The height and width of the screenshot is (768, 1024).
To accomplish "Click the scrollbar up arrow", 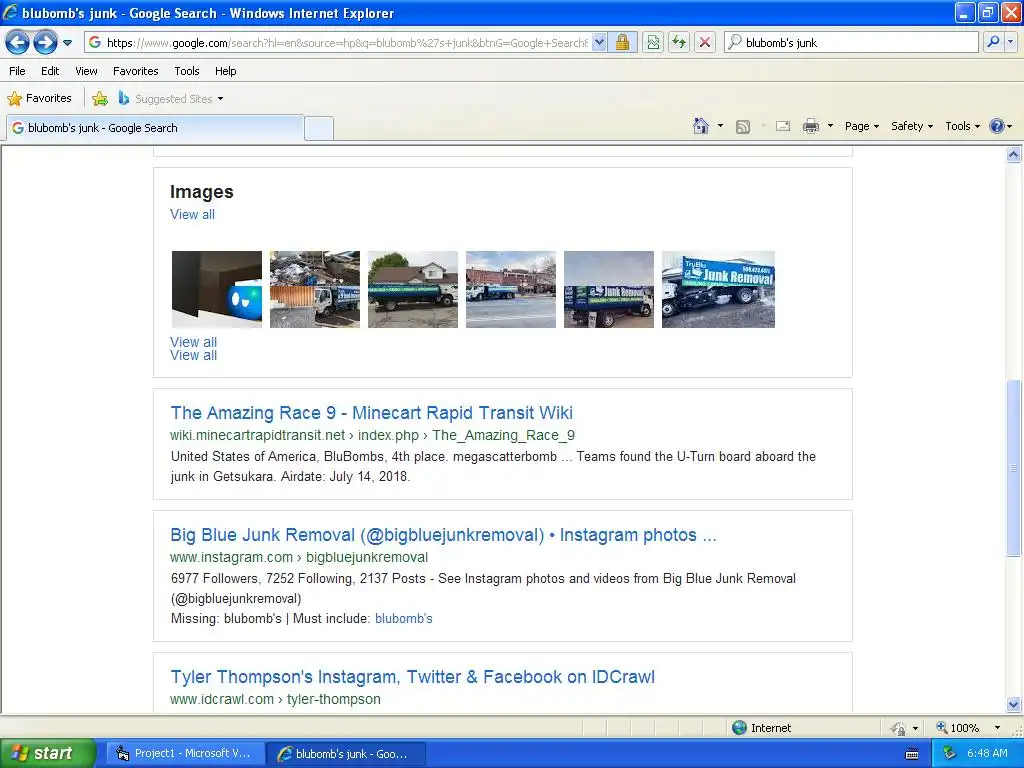I will click(1014, 155).
